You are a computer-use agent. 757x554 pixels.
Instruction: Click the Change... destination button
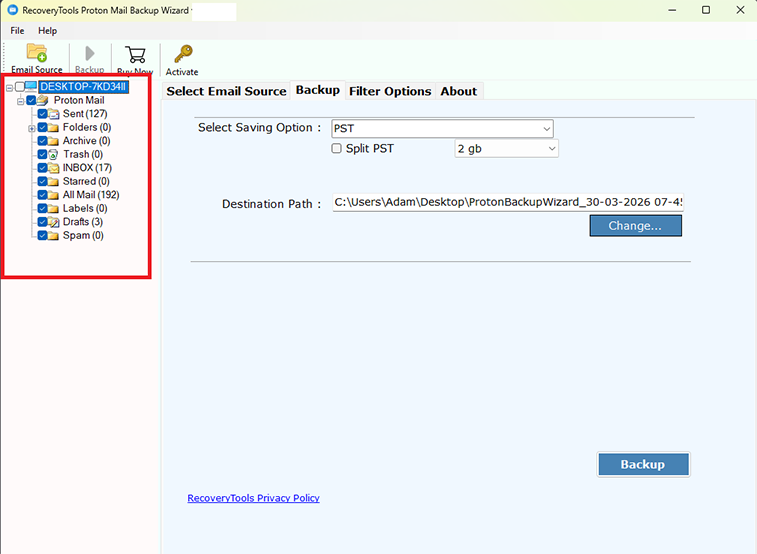pos(635,226)
